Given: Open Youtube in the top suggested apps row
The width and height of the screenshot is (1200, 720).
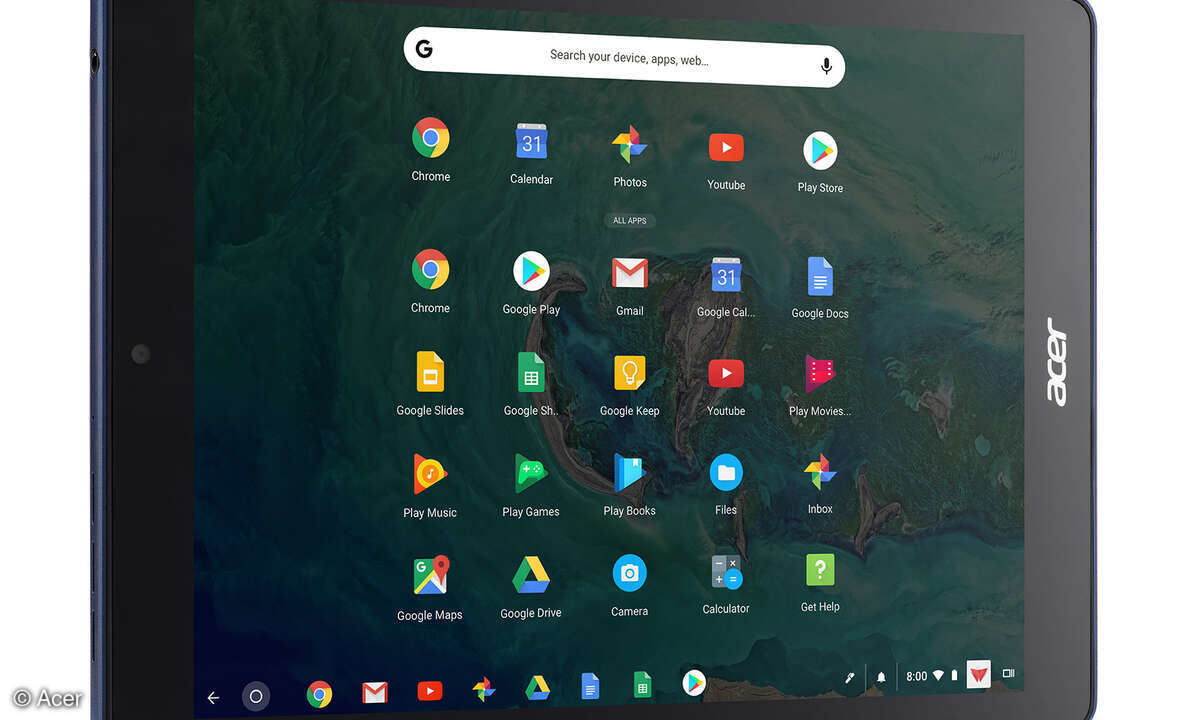Looking at the screenshot, I should (x=726, y=148).
